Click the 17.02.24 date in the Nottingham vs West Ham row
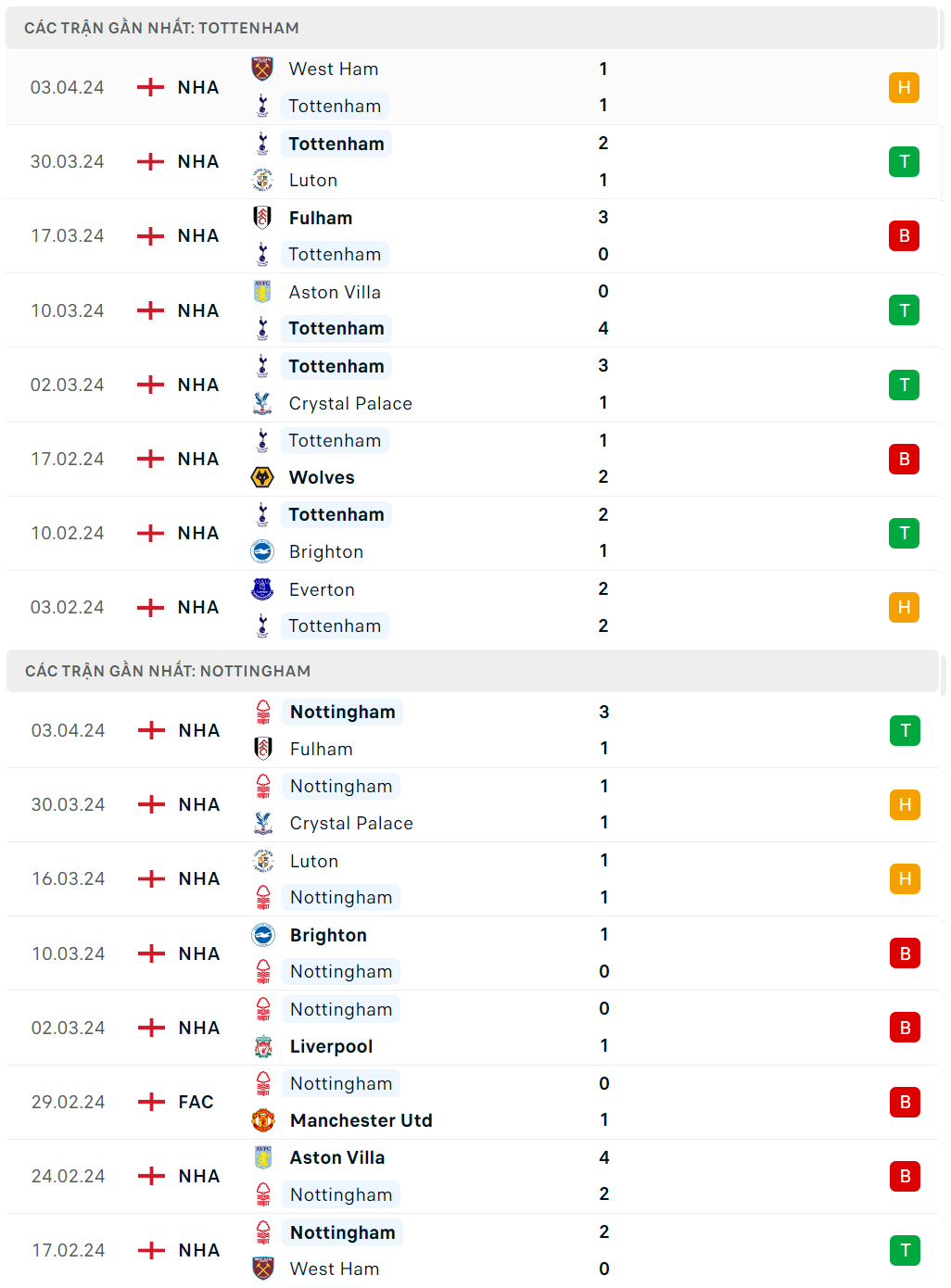The width and height of the screenshot is (951, 1288). coord(69,1250)
